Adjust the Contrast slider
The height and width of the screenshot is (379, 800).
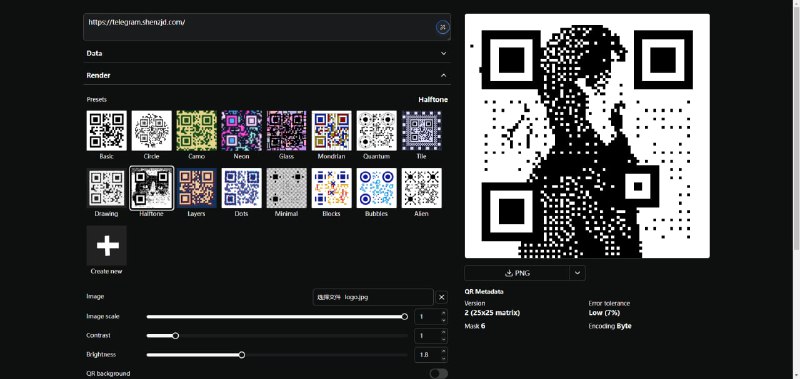pos(277,336)
